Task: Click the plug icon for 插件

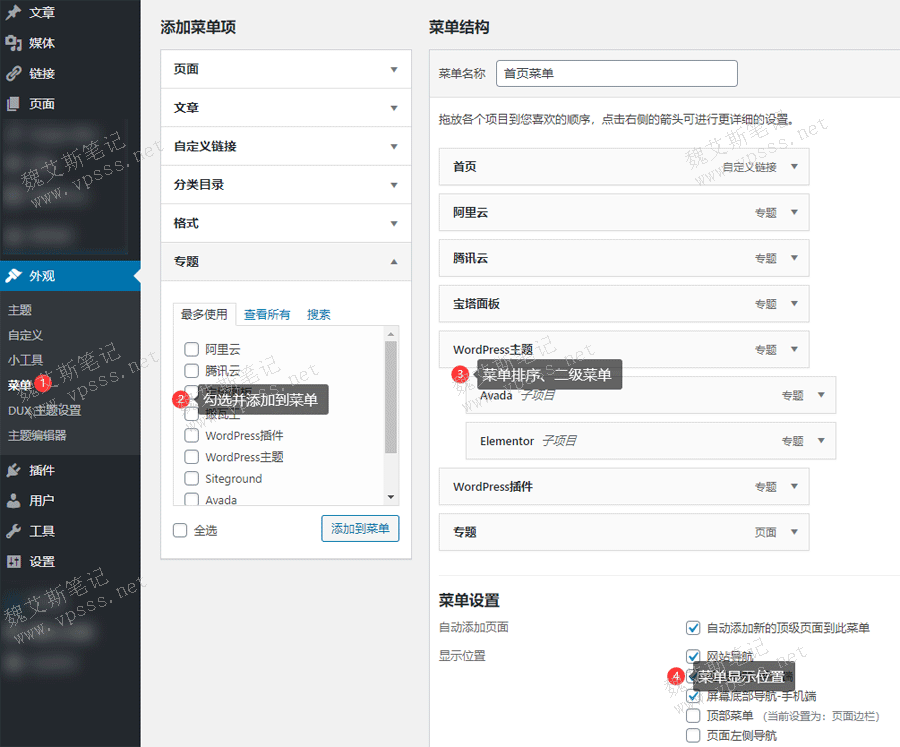Action: pos(14,470)
